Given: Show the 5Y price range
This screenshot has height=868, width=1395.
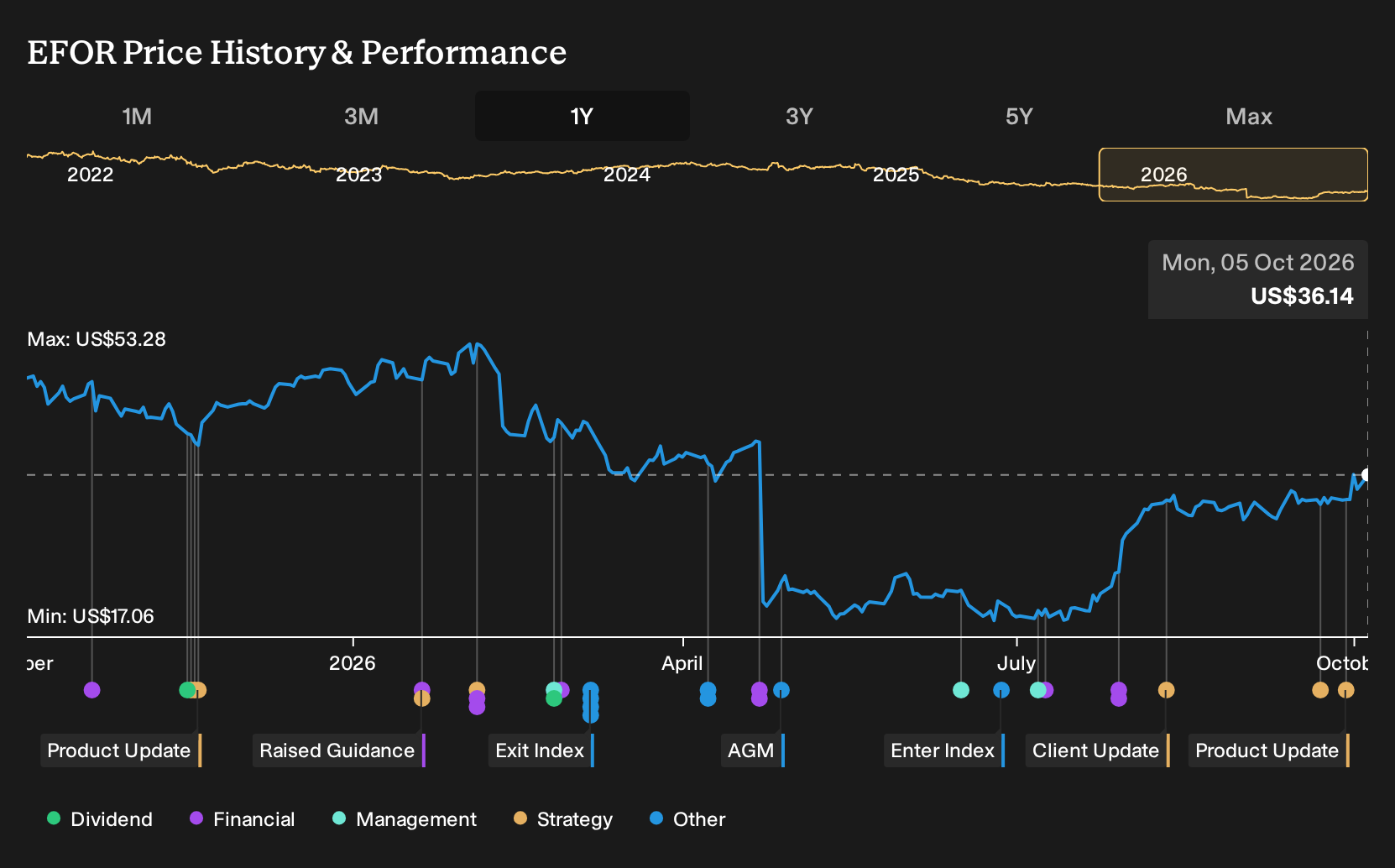Looking at the screenshot, I should (1019, 116).
